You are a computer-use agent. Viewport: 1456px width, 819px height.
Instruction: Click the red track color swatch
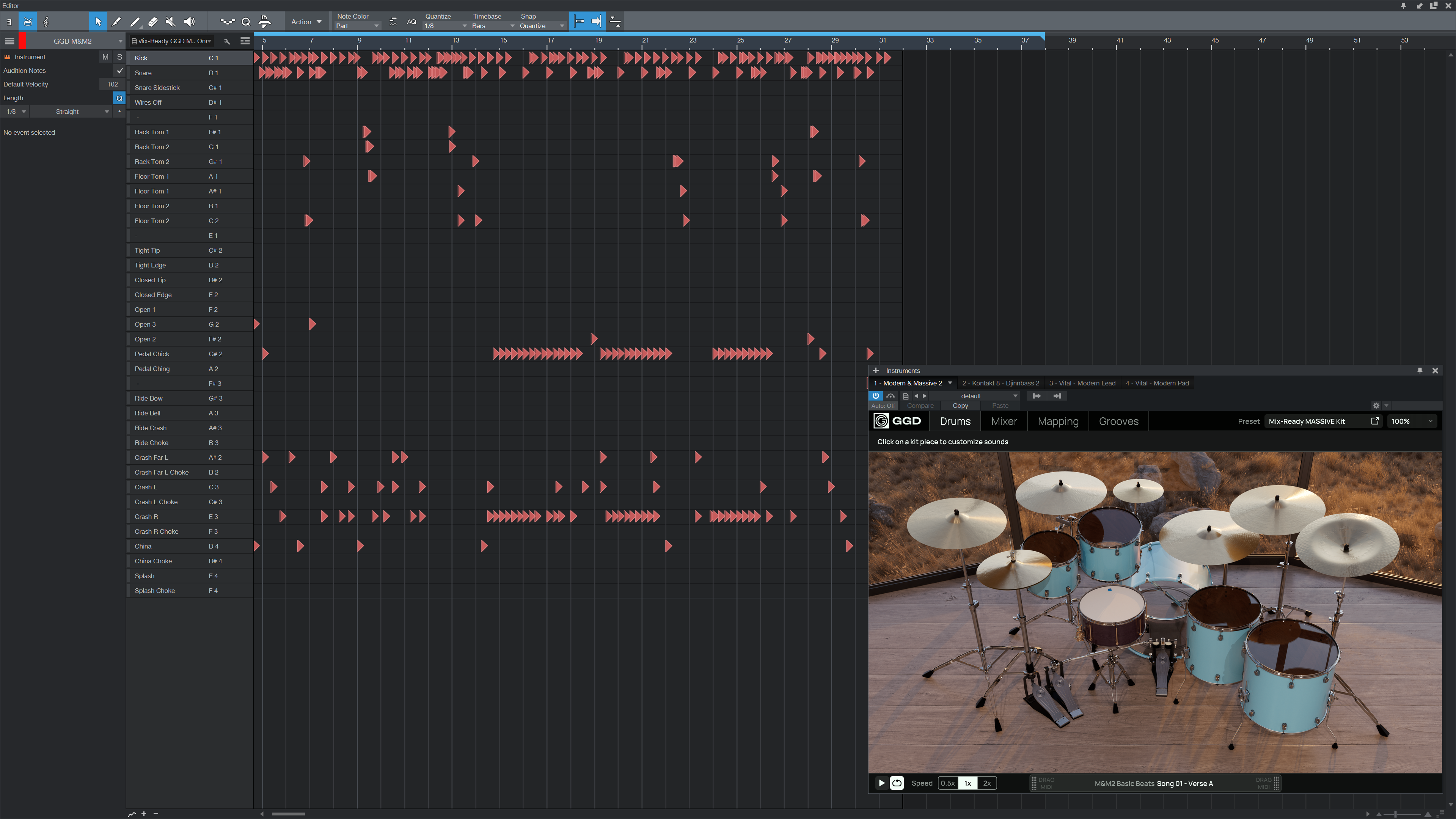pyautogui.click(x=23, y=41)
